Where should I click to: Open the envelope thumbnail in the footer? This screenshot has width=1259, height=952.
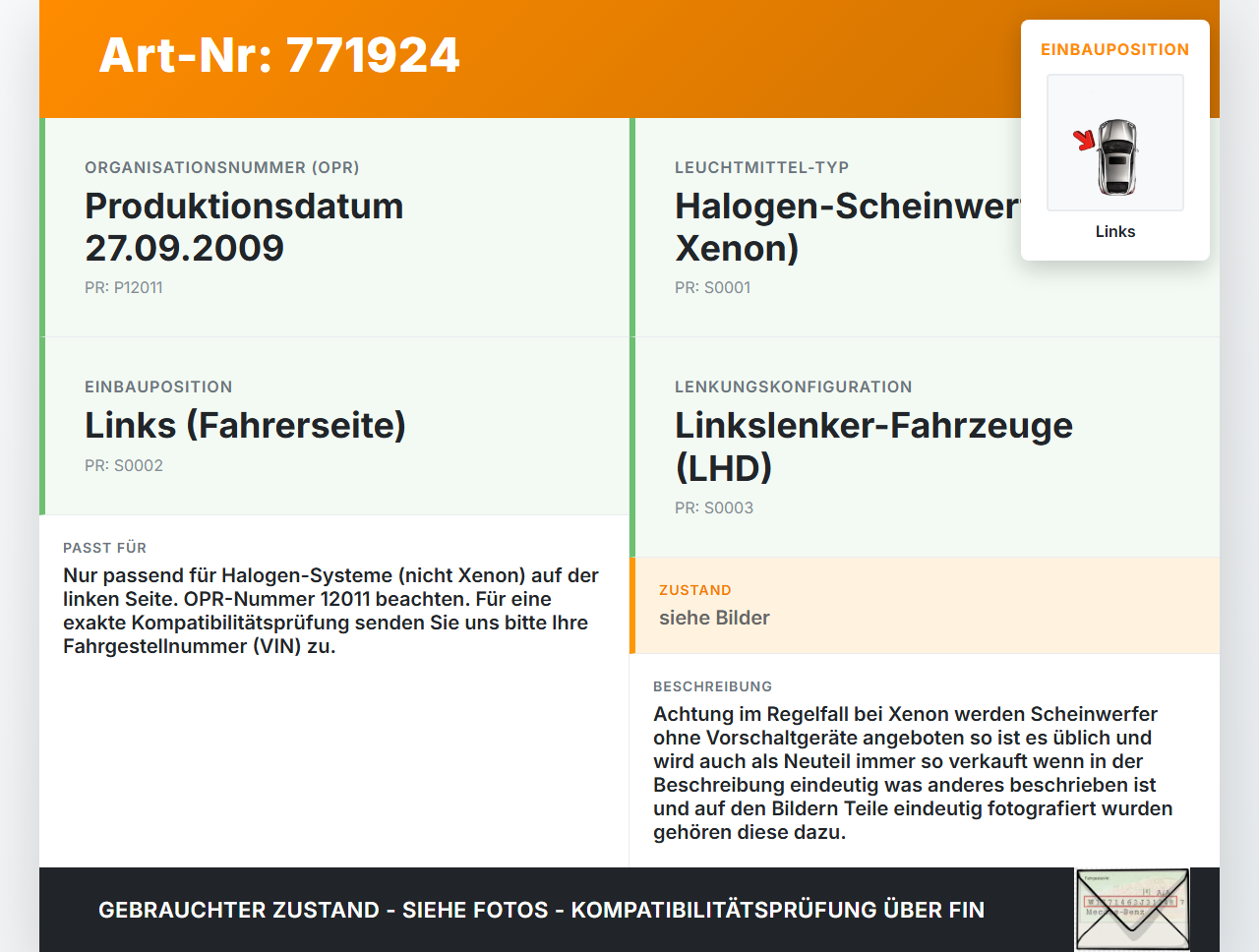pos(1133,910)
